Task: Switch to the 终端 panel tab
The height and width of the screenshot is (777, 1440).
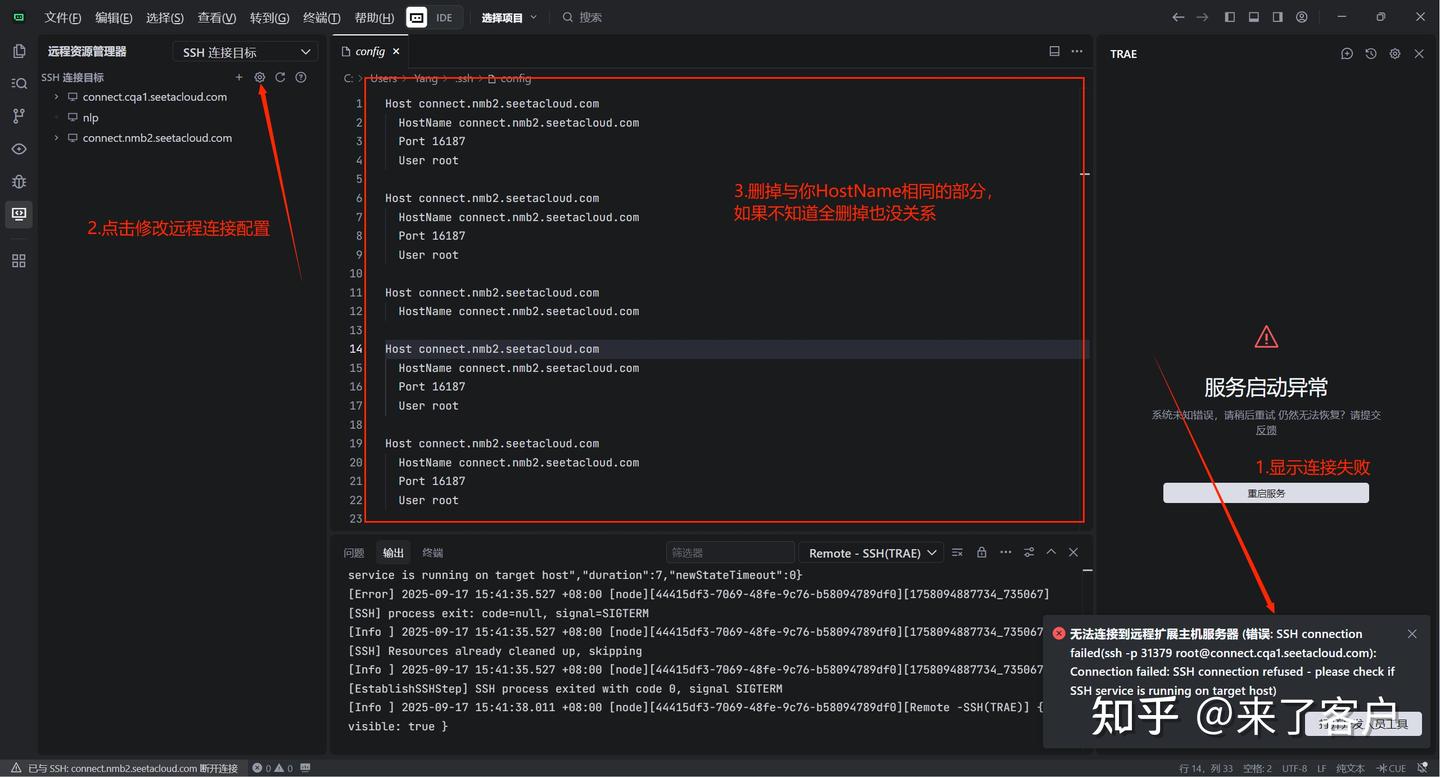Action: coord(432,552)
